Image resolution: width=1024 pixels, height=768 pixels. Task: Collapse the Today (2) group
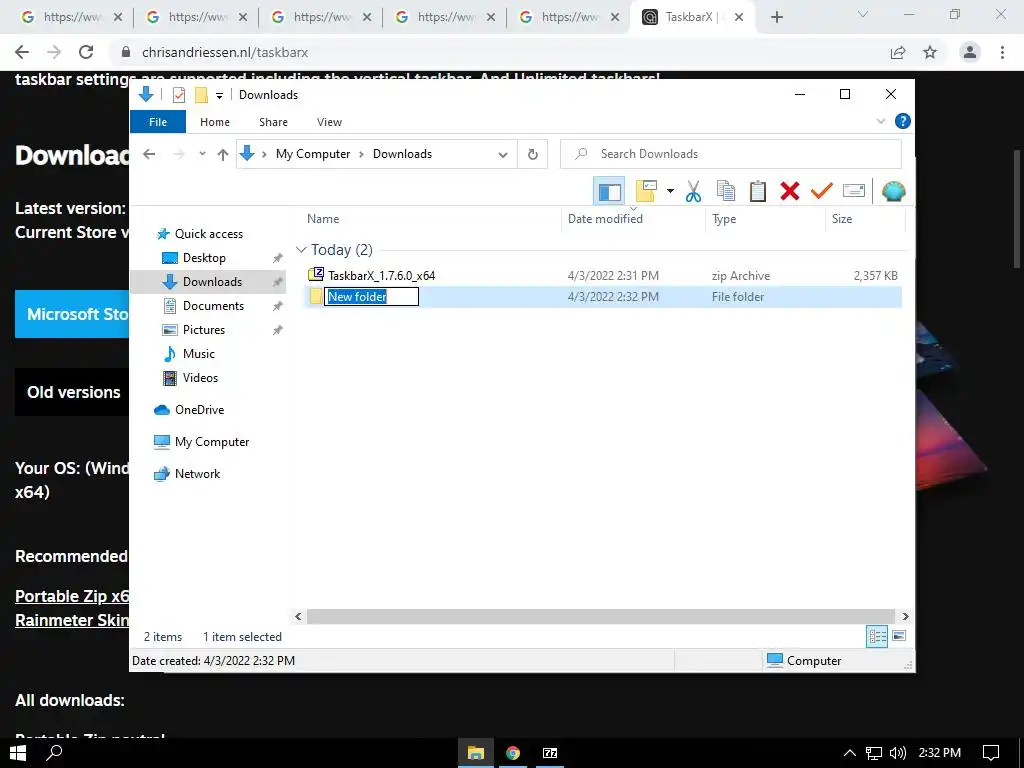[x=301, y=250]
